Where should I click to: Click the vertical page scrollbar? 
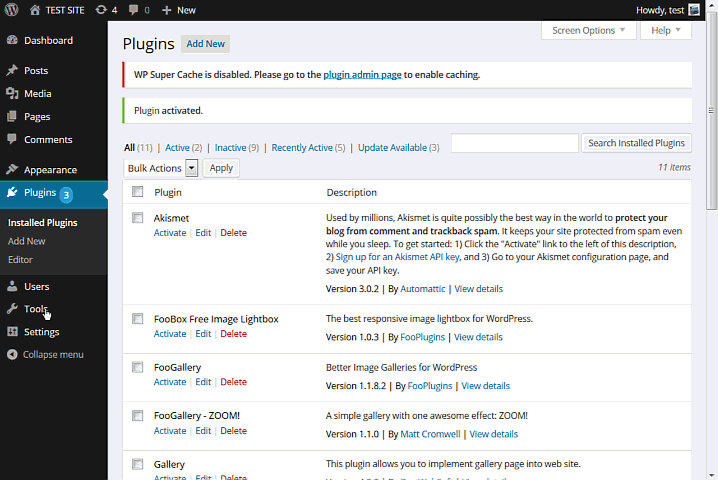(x=711, y=110)
